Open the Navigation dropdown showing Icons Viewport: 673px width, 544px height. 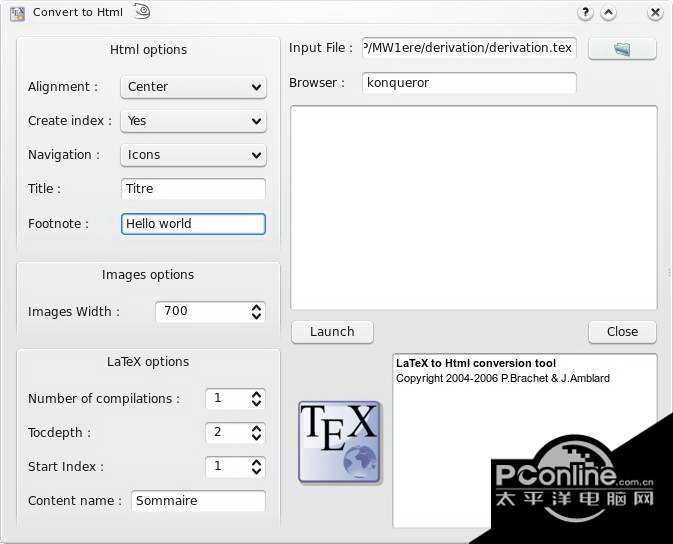(x=193, y=155)
